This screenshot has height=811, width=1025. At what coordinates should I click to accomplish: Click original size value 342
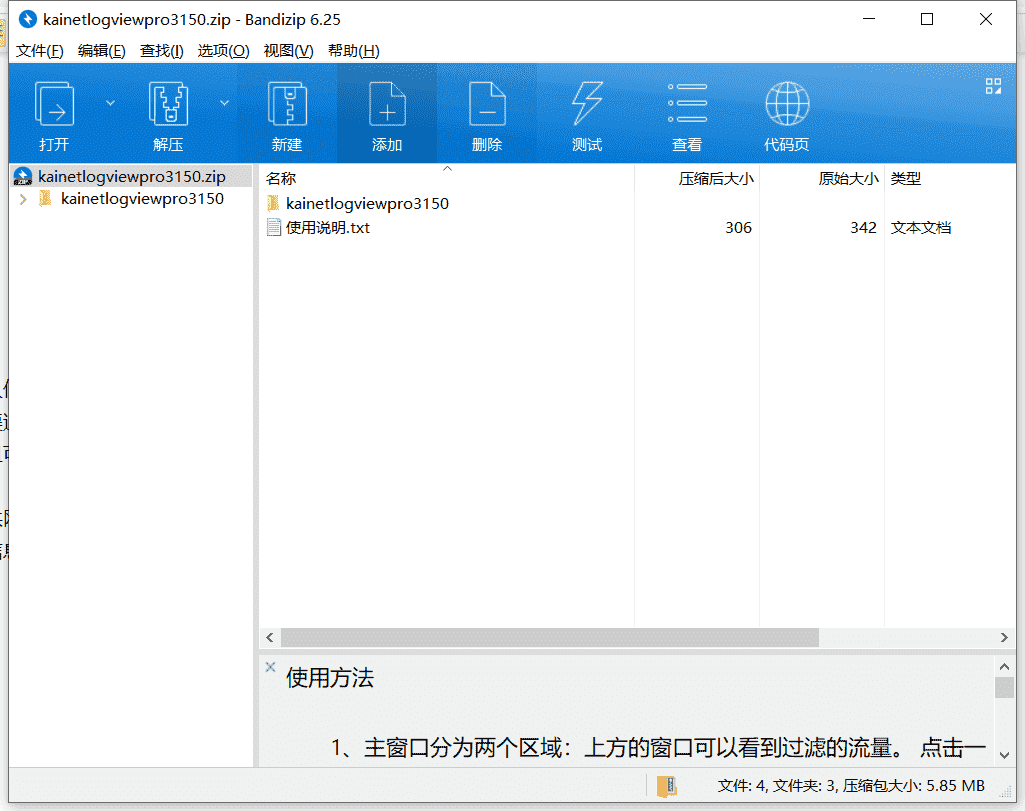863,227
